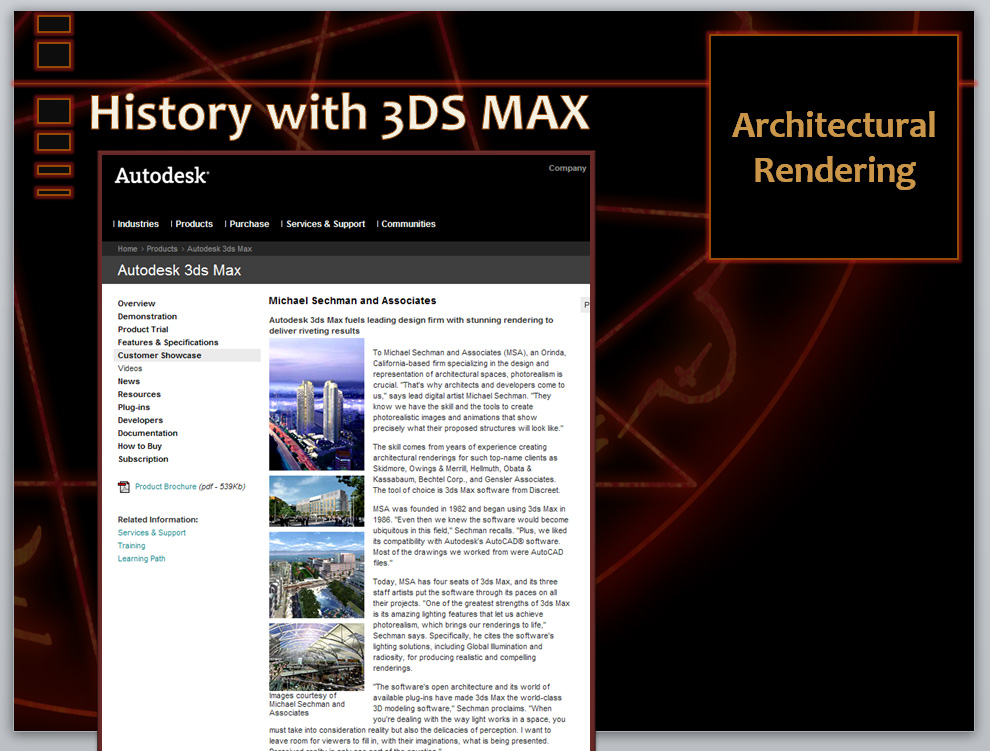Click the aerial waterfront city rendering thumbnail
The image size is (990, 751).
point(316,575)
